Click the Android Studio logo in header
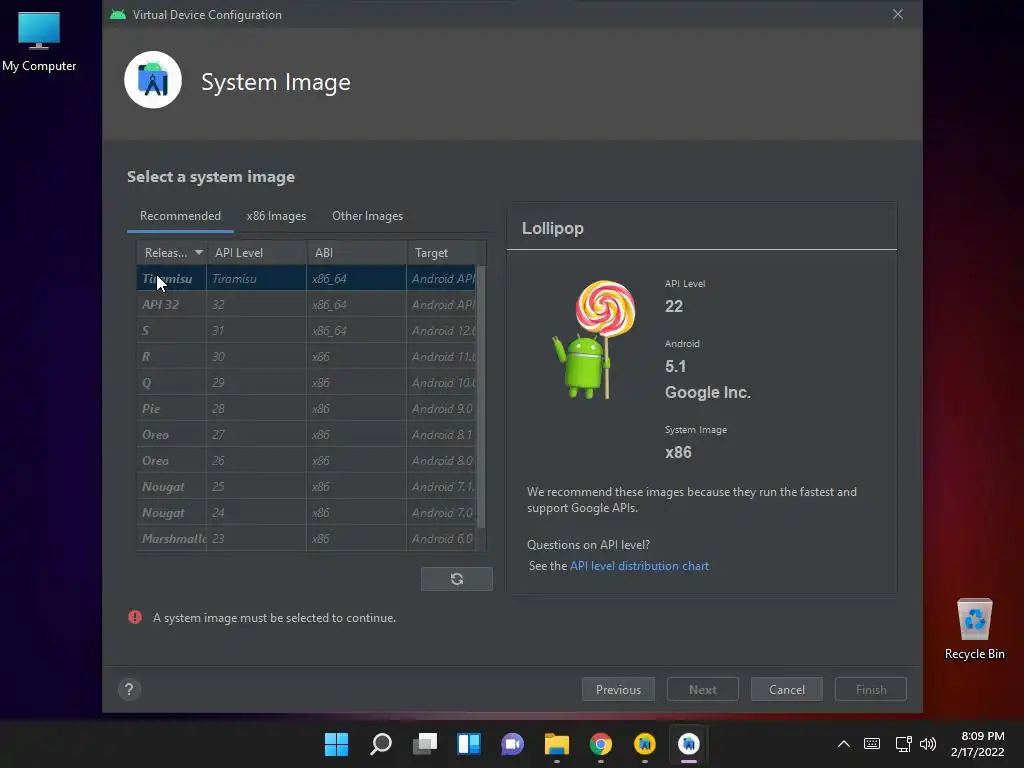 [153, 80]
